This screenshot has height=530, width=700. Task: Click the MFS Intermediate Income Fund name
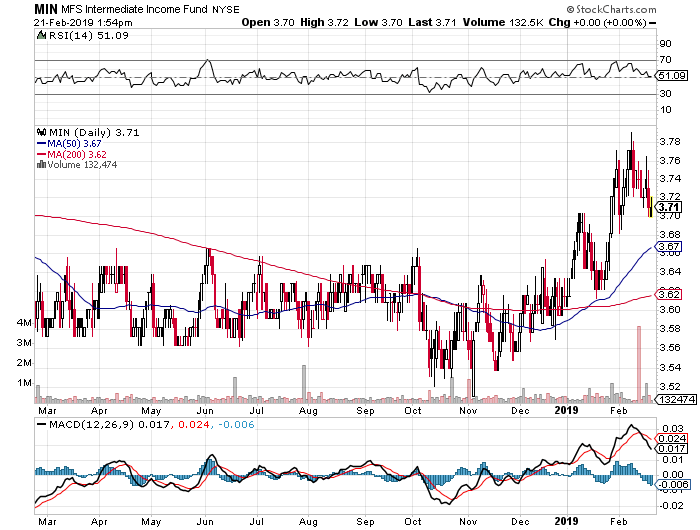134,9
